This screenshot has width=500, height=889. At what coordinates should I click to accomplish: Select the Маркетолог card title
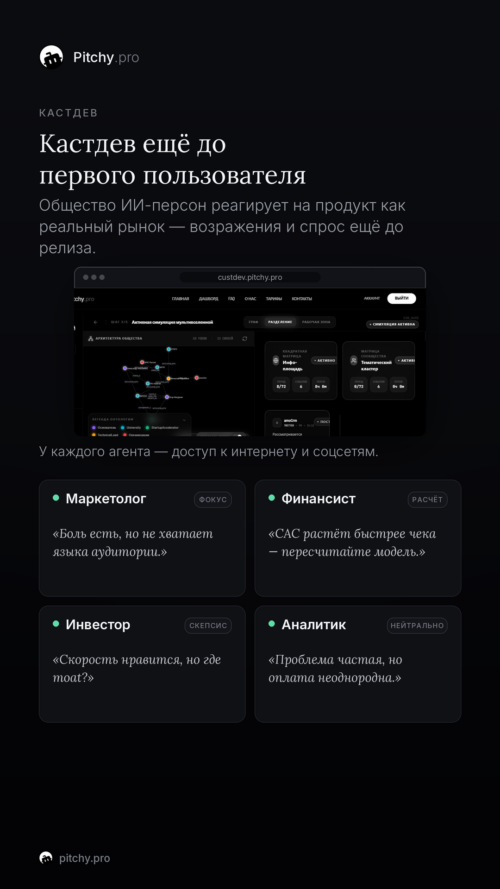pyautogui.click(x=106, y=498)
